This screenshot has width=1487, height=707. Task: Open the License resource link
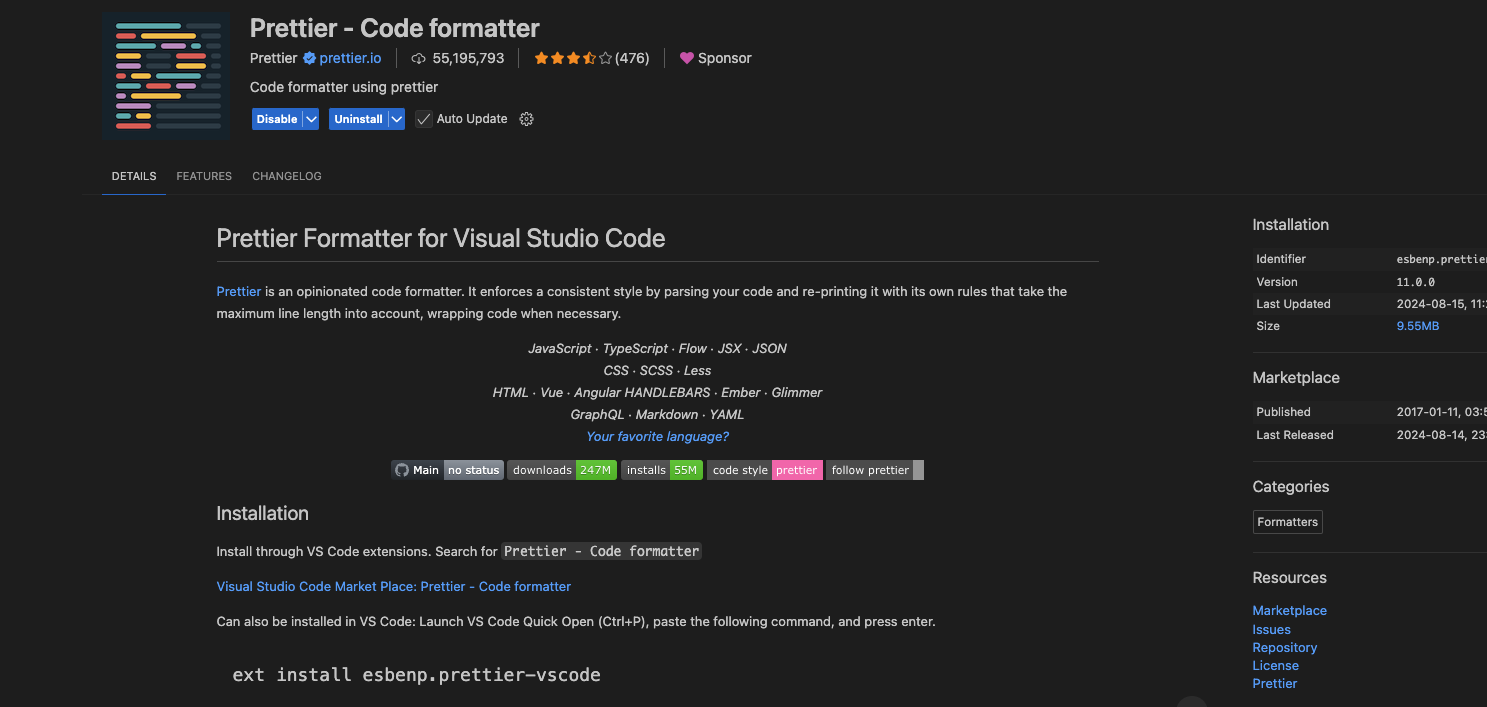pyautogui.click(x=1276, y=666)
